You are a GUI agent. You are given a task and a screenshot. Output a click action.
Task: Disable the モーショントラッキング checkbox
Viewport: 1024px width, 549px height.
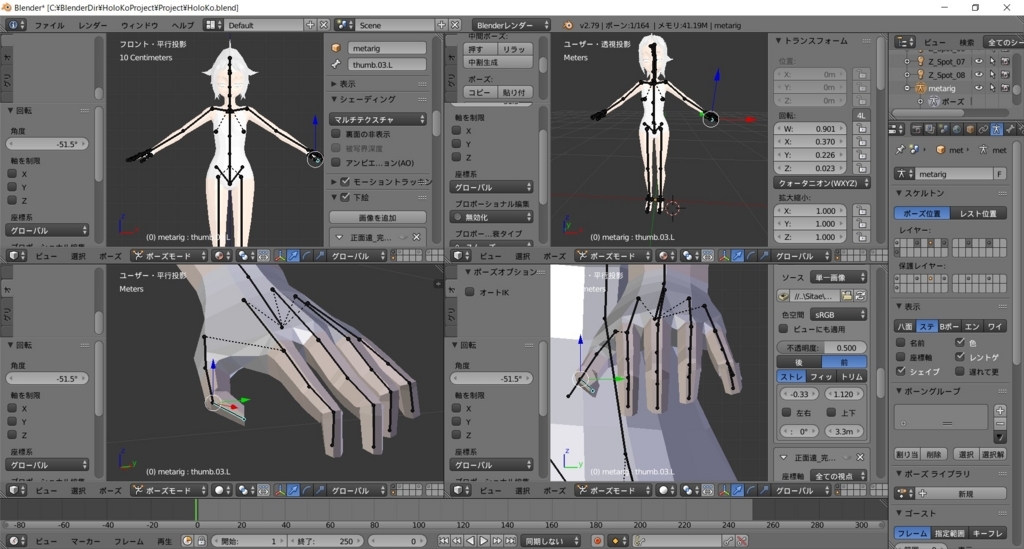pos(345,181)
